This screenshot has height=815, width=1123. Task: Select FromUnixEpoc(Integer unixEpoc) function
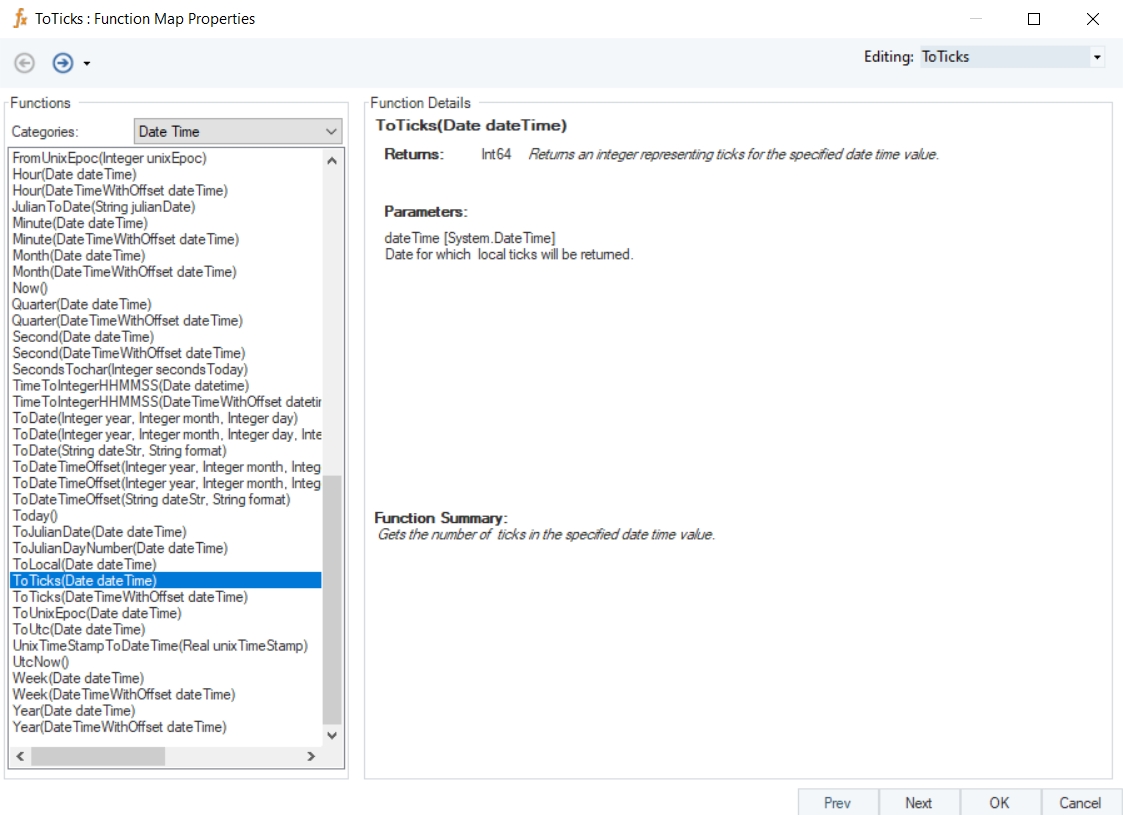pyautogui.click(x=109, y=158)
